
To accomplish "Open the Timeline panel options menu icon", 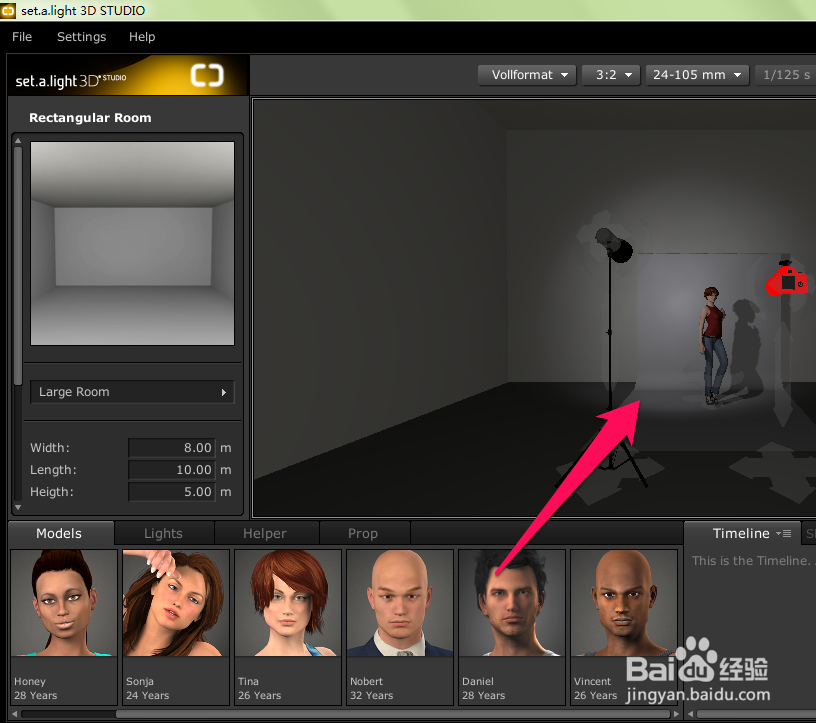I will coord(784,534).
